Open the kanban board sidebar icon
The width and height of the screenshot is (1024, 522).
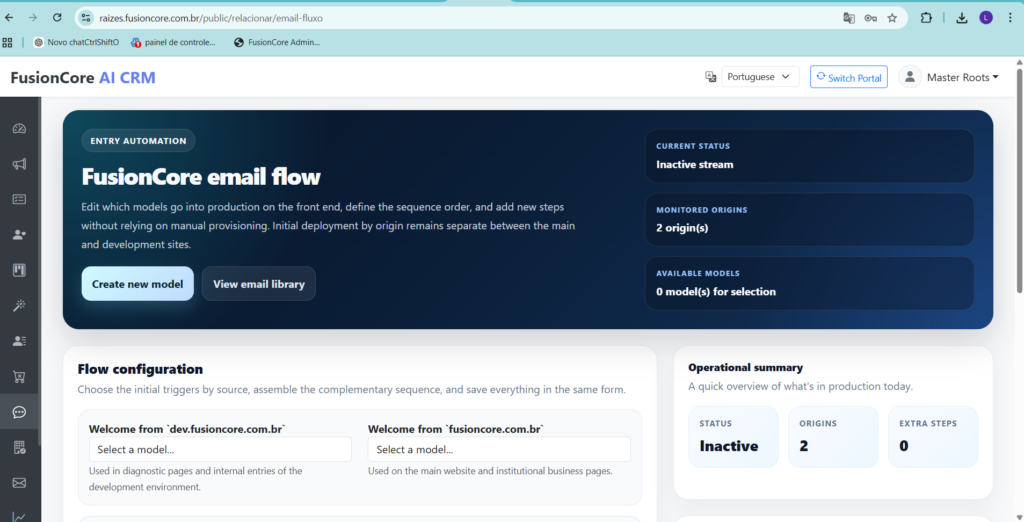[x=19, y=270]
